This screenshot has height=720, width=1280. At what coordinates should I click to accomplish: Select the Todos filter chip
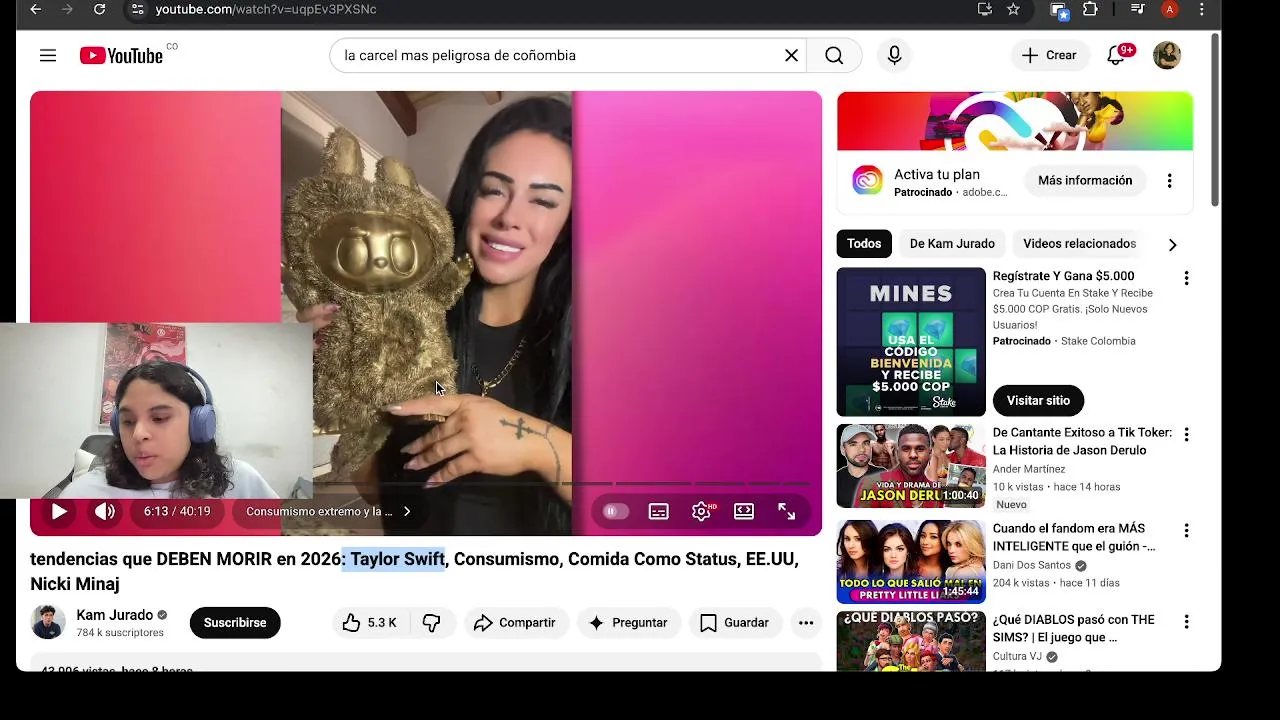pos(864,244)
